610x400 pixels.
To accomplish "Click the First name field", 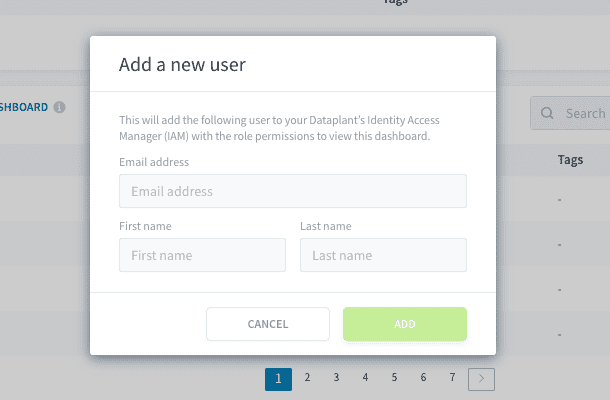I will [202, 255].
